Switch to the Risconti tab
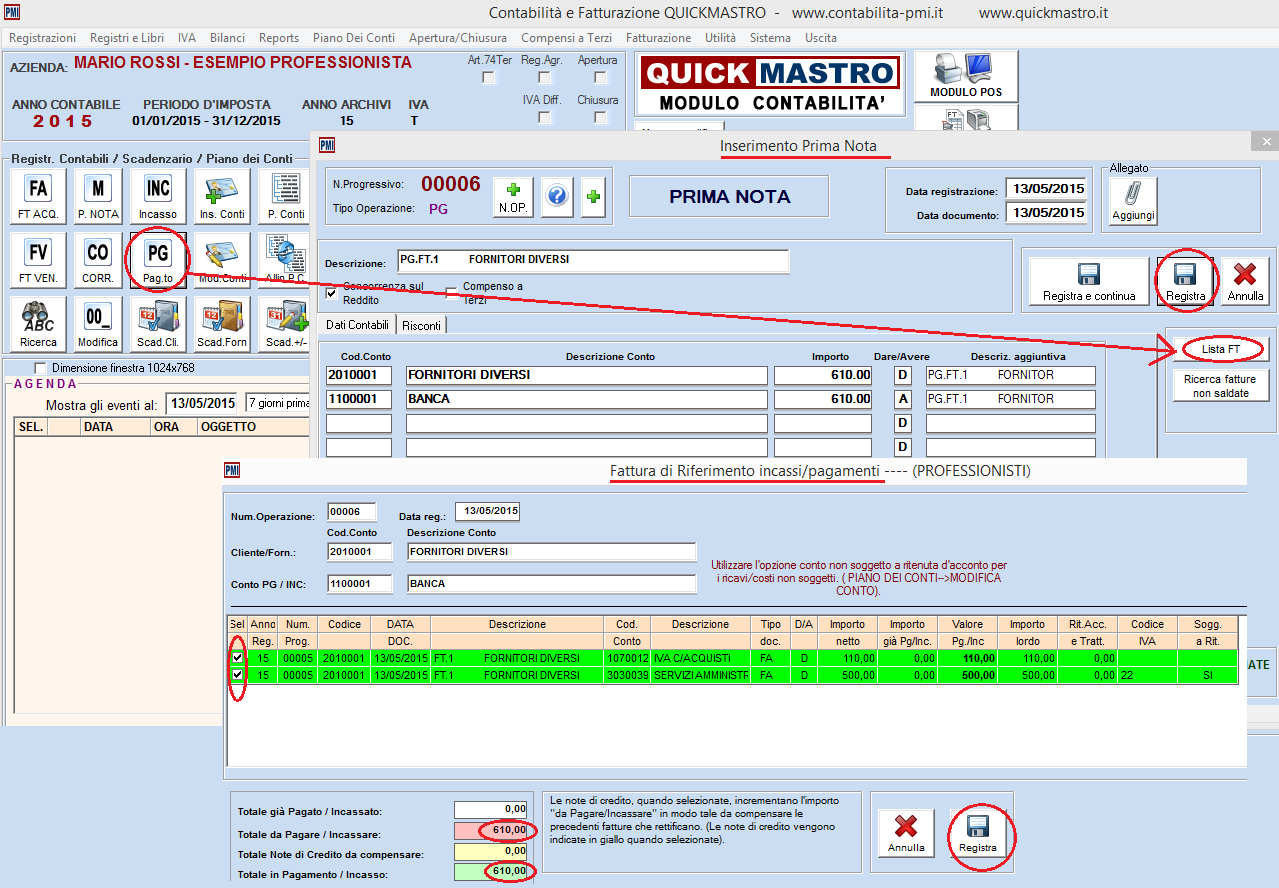Image resolution: width=1279 pixels, height=888 pixels. (422, 325)
